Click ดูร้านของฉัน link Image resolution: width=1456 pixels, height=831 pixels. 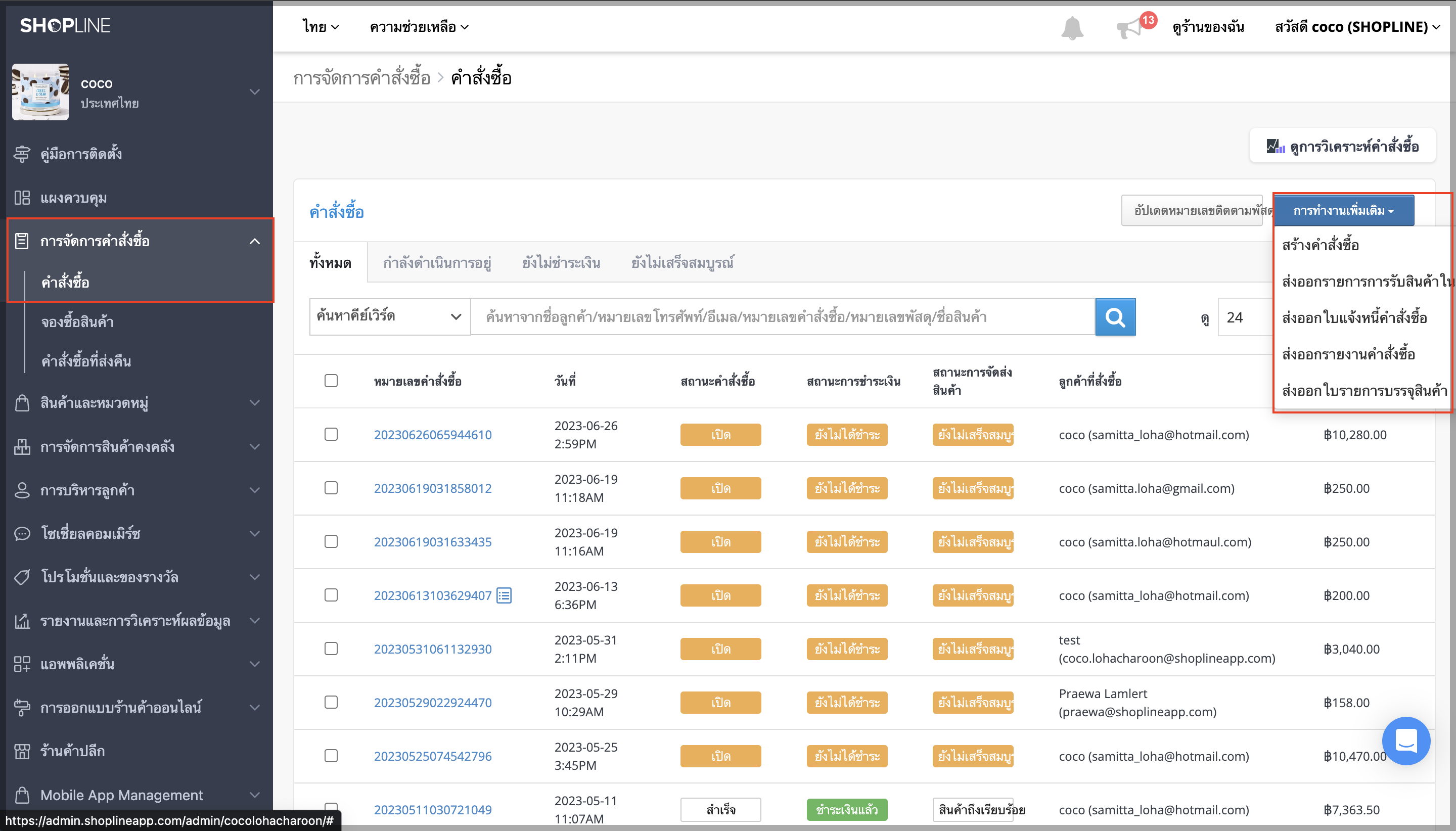[1208, 27]
